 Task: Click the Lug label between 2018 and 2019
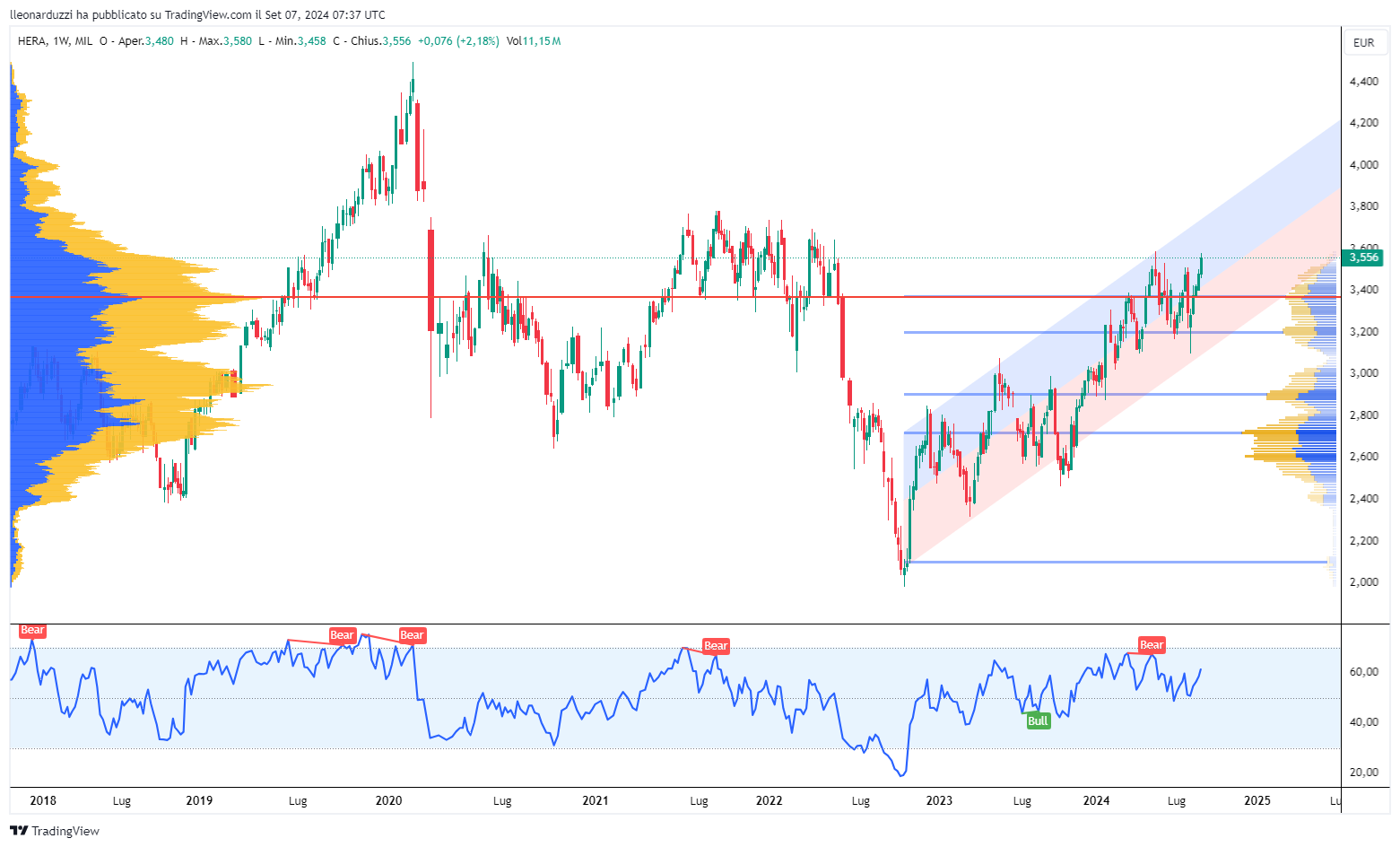(122, 800)
